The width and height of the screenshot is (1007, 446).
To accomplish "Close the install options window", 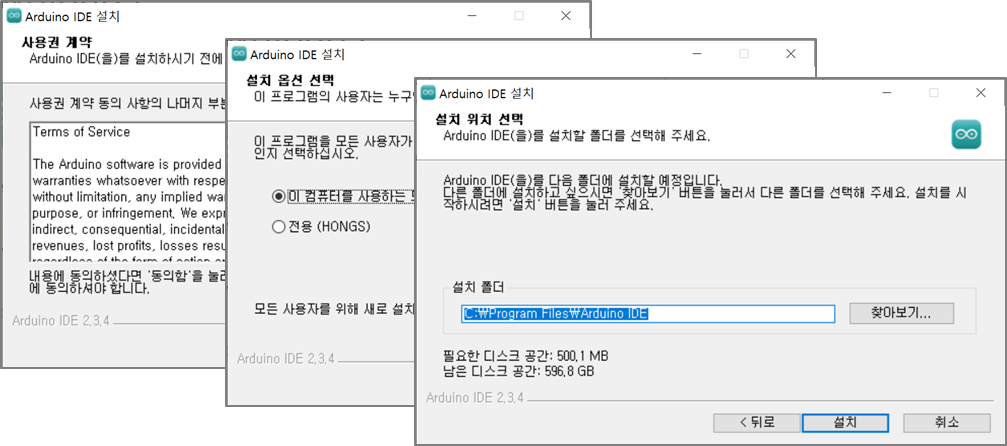I will pos(791,54).
